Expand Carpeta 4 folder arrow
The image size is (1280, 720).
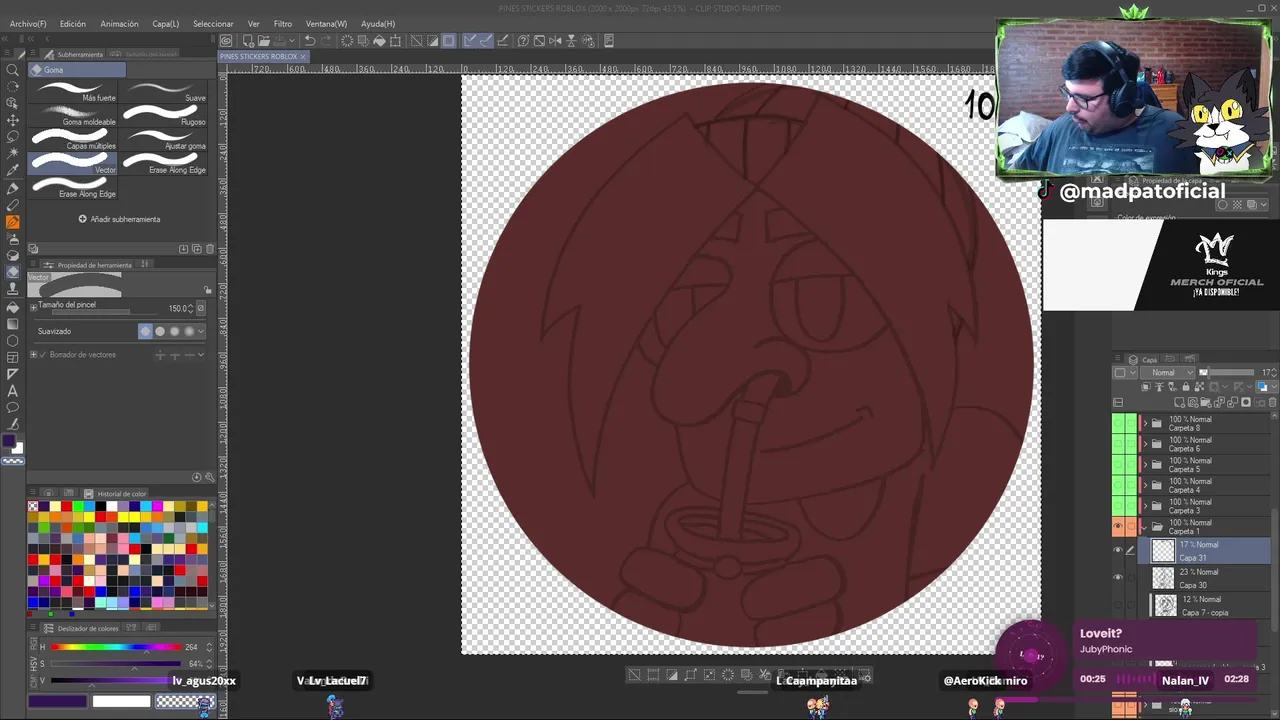pos(1145,486)
